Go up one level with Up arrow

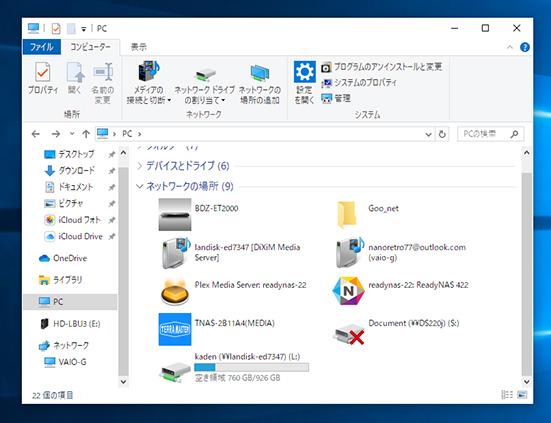86,134
